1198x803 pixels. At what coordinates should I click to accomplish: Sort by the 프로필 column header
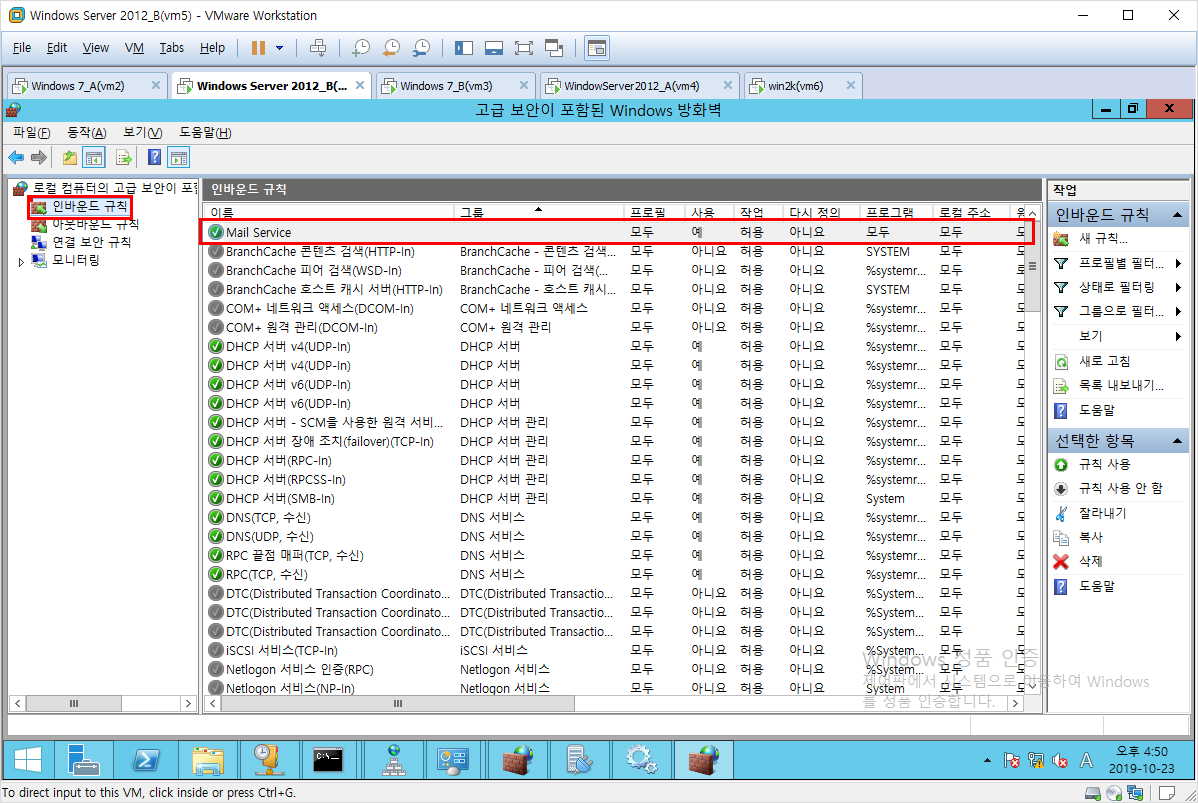coord(655,212)
